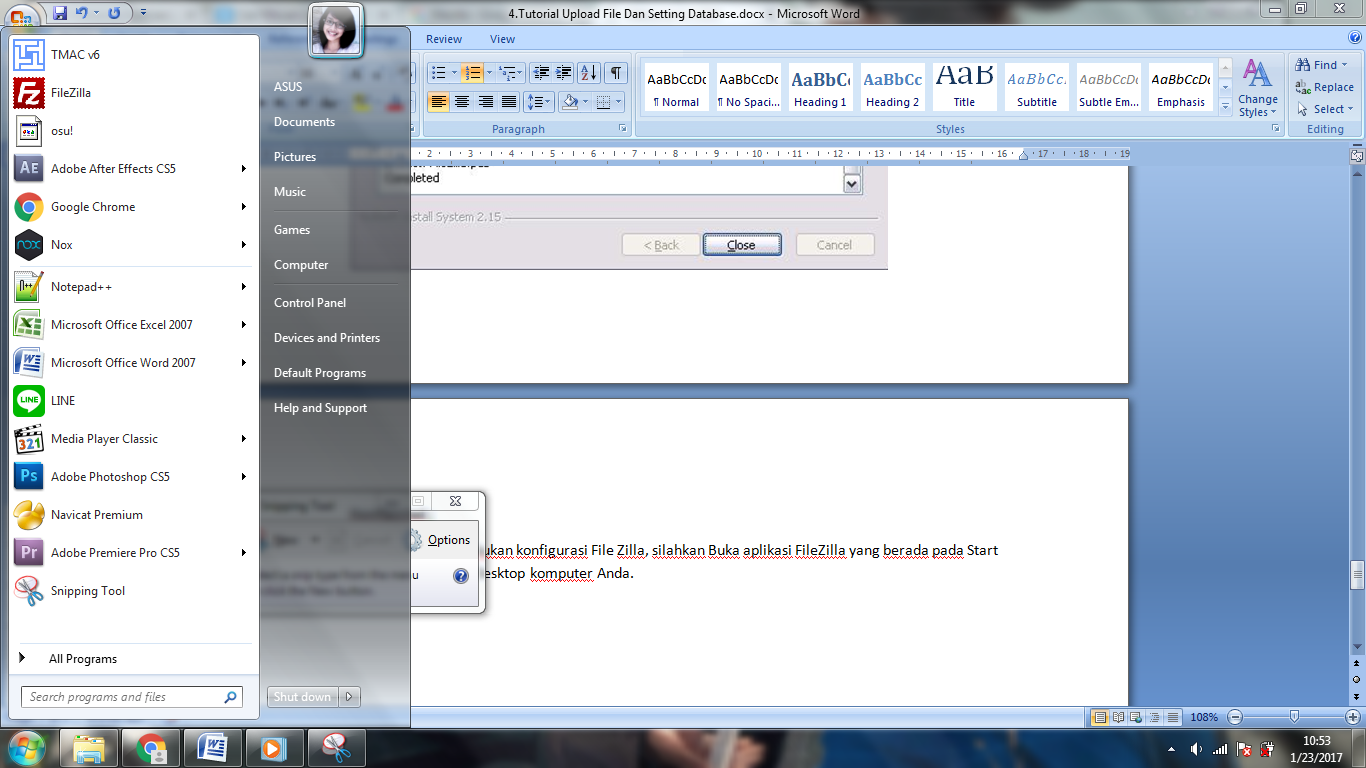Open Notepad++ from the Start menu

[132, 287]
